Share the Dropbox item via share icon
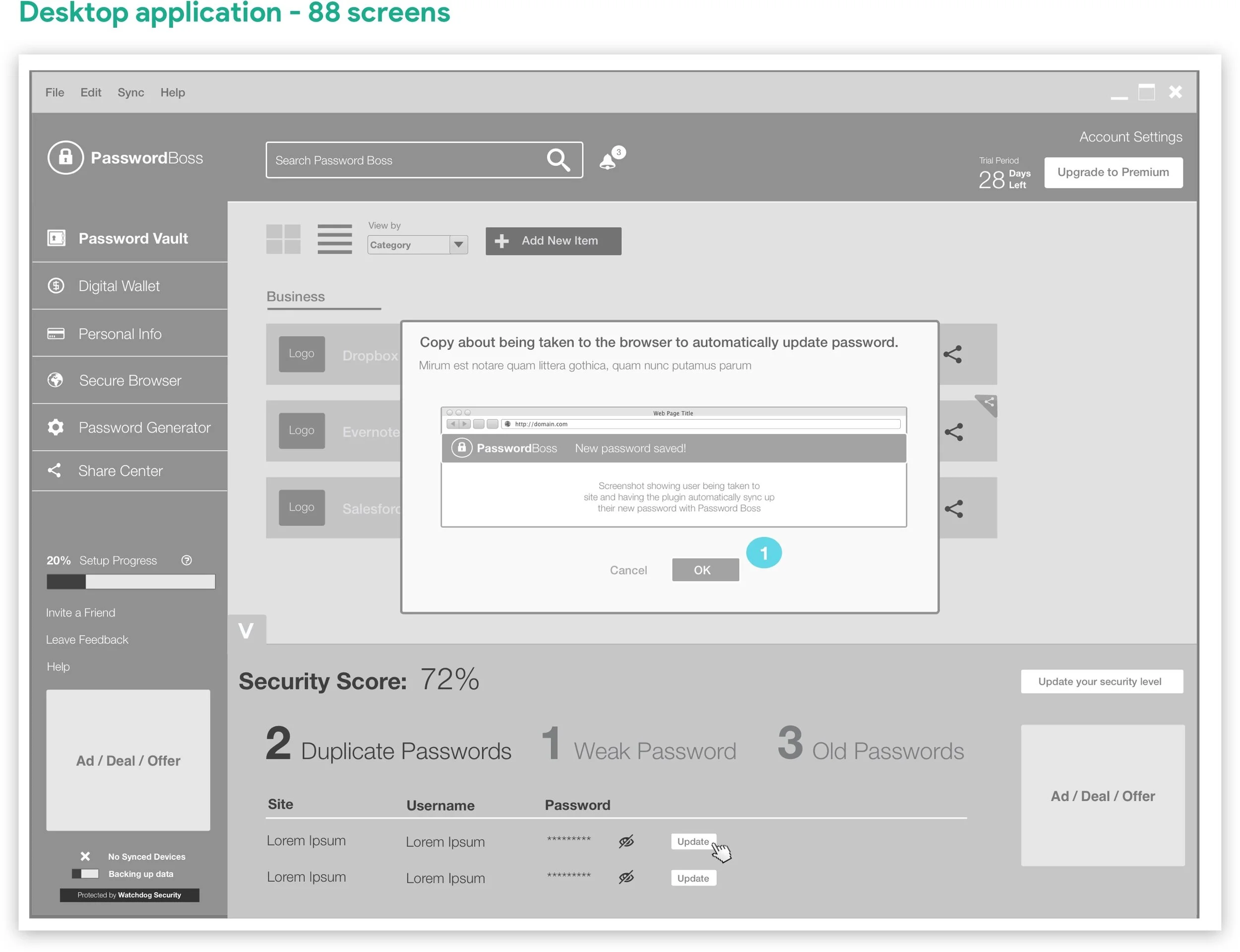 click(953, 355)
